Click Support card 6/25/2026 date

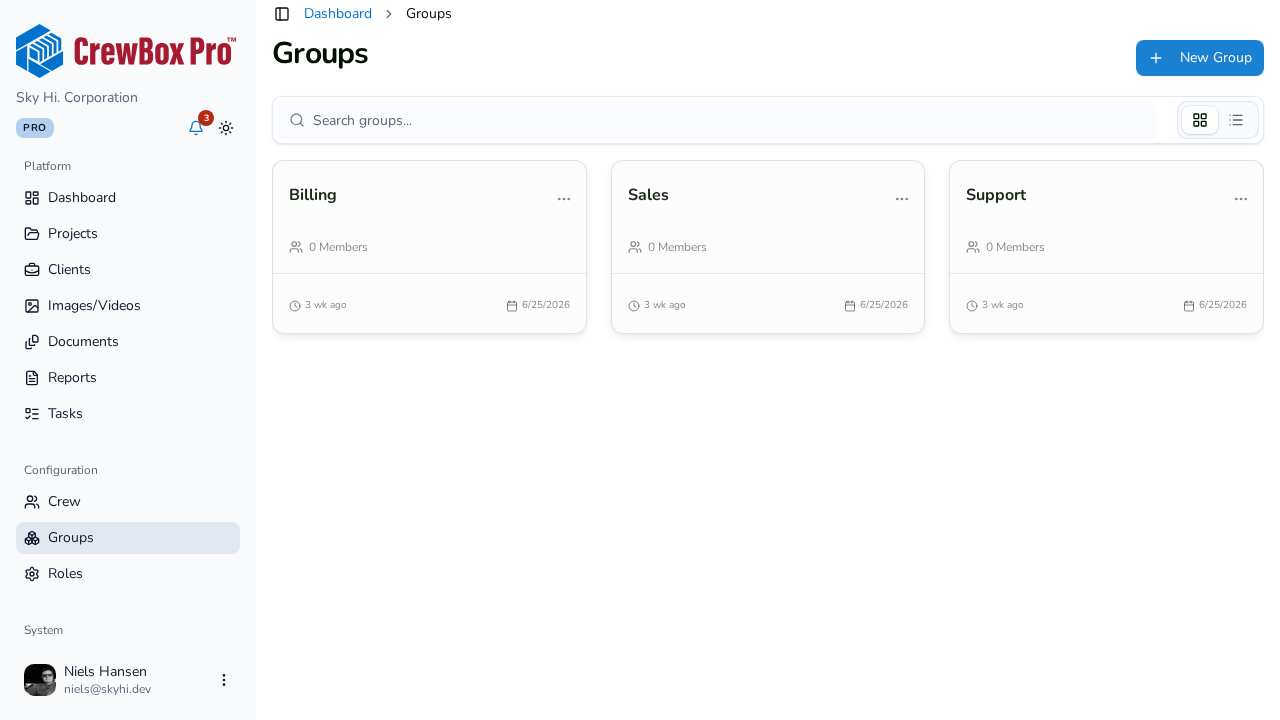[x=1223, y=305]
